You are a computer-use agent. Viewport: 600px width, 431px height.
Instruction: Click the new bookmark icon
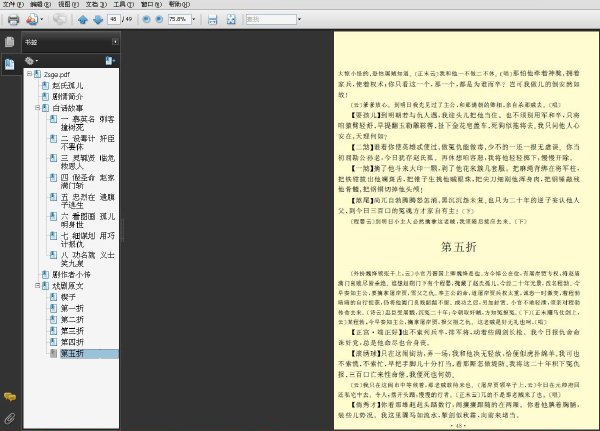point(110,60)
